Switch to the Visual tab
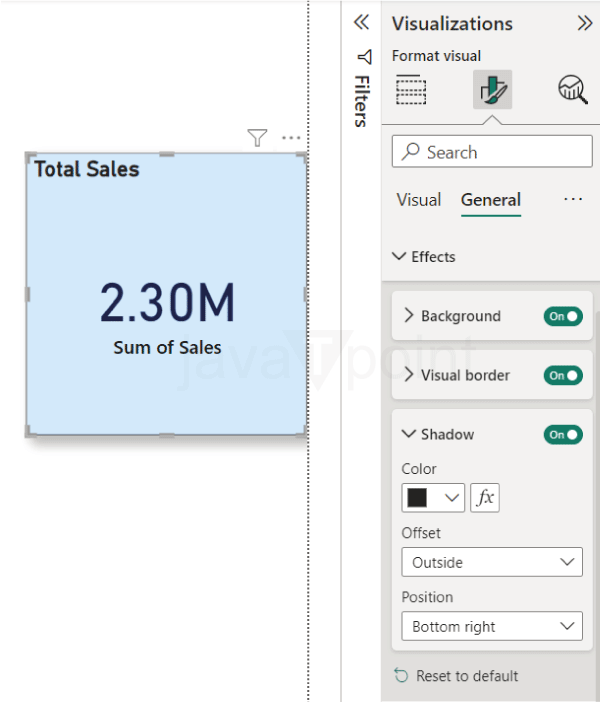The width and height of the screenshot is (600, 702). click(419, 200)
